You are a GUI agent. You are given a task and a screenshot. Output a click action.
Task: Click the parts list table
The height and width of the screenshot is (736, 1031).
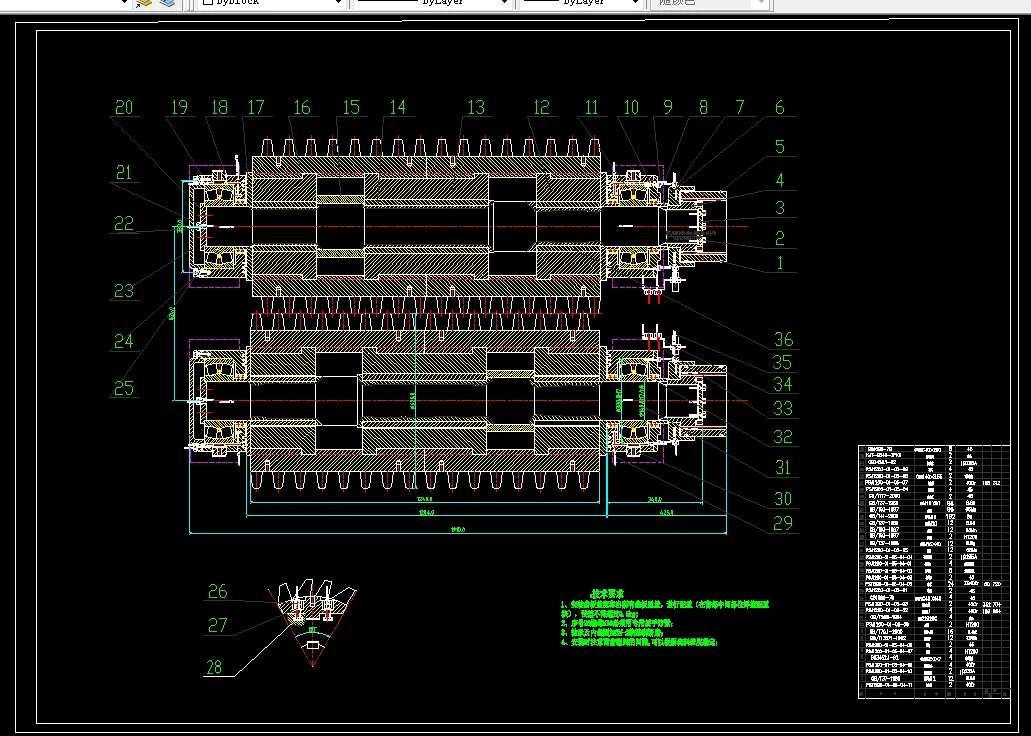point(934,570)
